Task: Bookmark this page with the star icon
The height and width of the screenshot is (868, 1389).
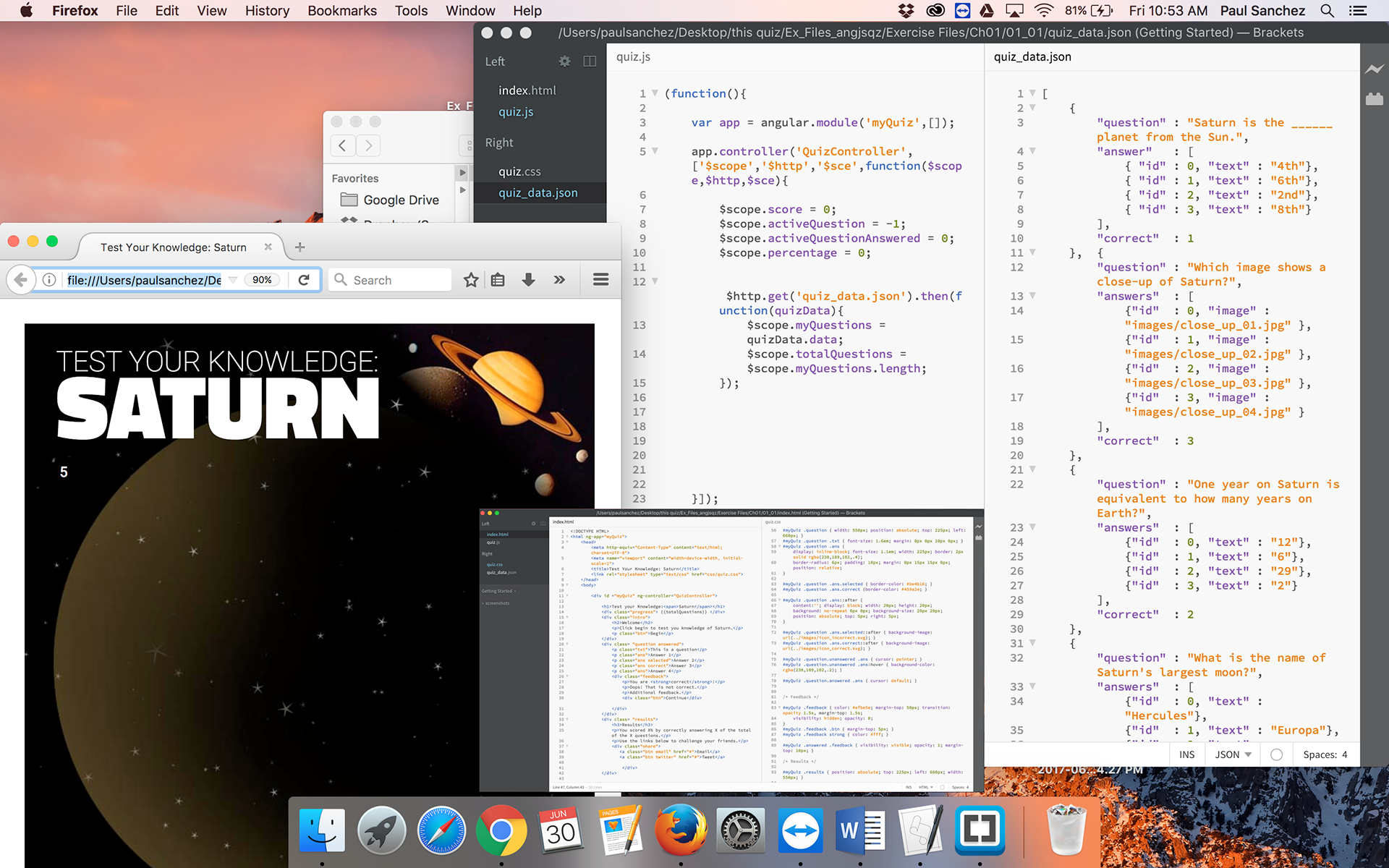Action: click(x=471, y=280)
